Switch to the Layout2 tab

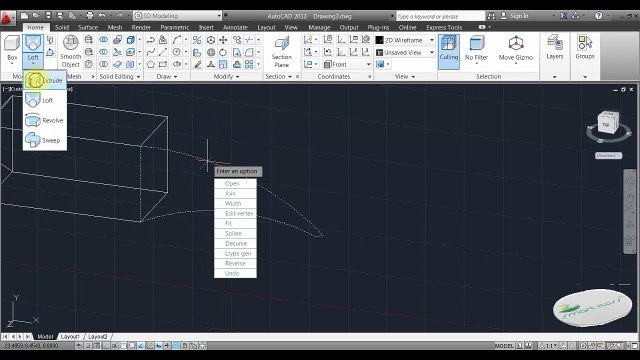98,337
